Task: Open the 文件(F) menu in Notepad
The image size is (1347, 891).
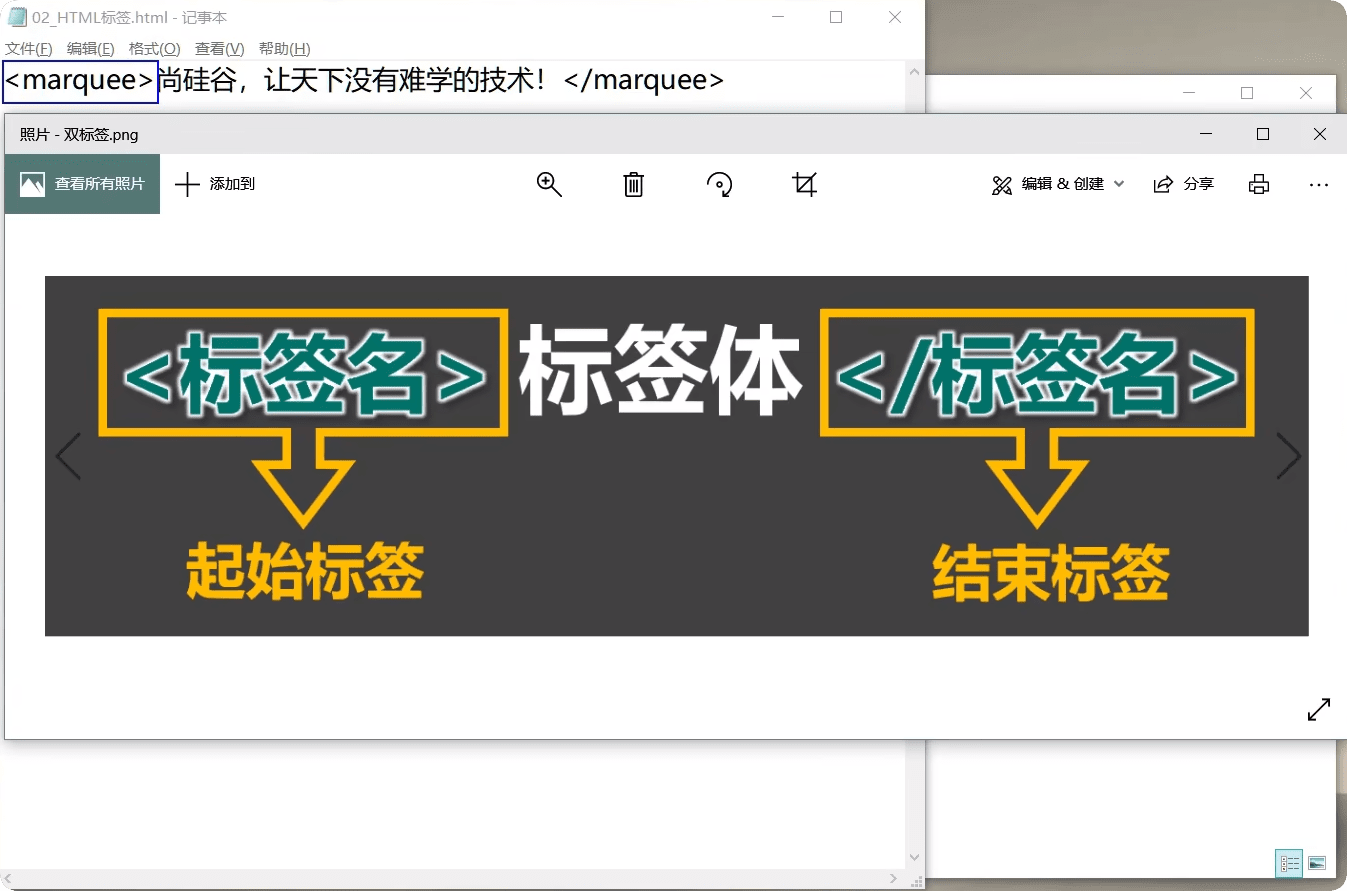Action: 29,49
